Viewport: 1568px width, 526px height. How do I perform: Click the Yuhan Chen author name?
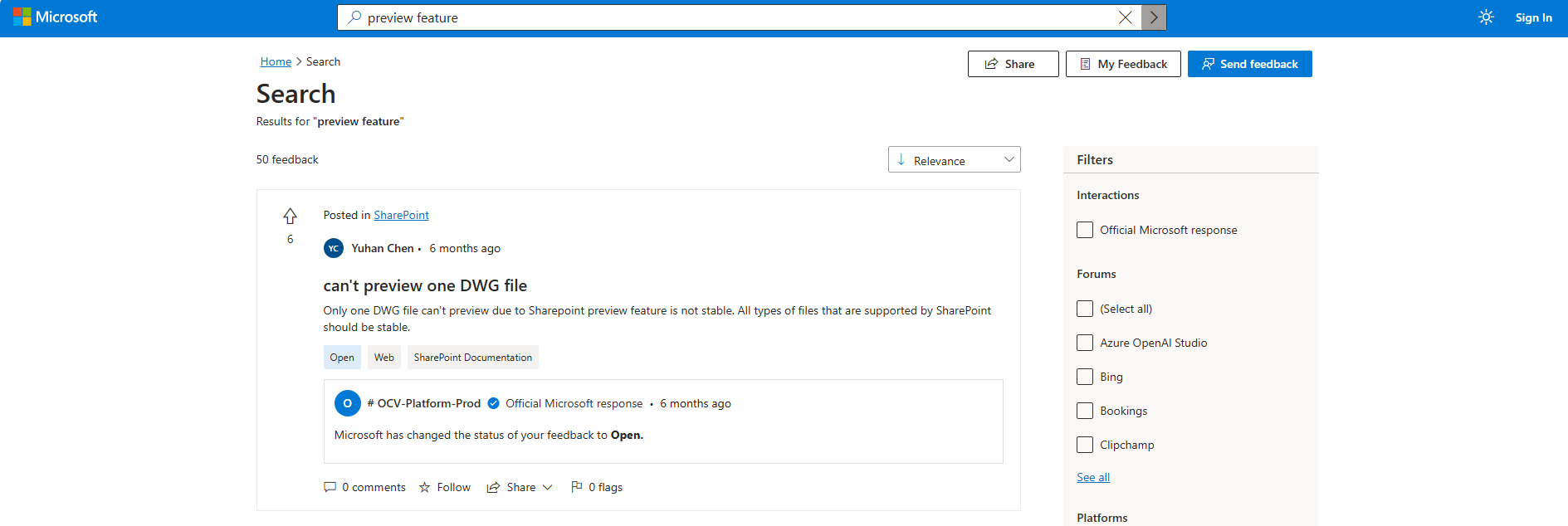382,248
